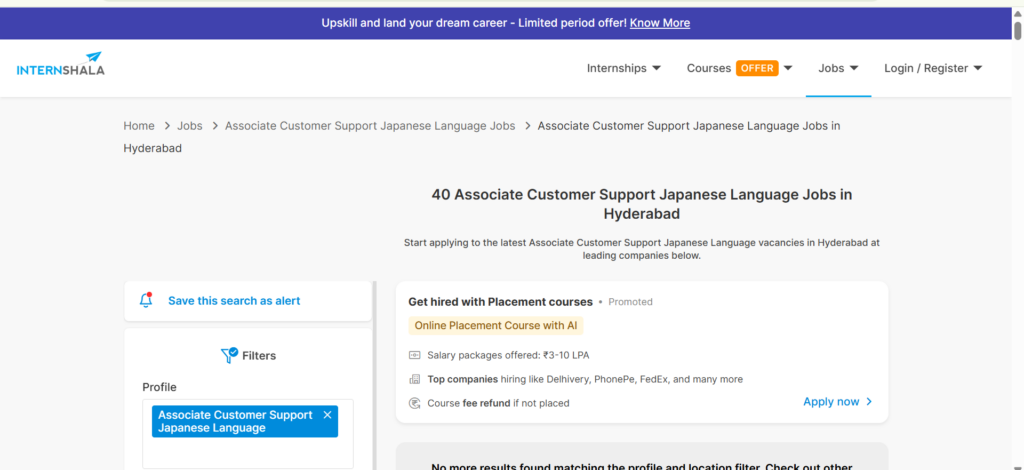1024x470 pixels.
Task: Click the page vertical scrollbar thumb
Action: pos(1017,31)
